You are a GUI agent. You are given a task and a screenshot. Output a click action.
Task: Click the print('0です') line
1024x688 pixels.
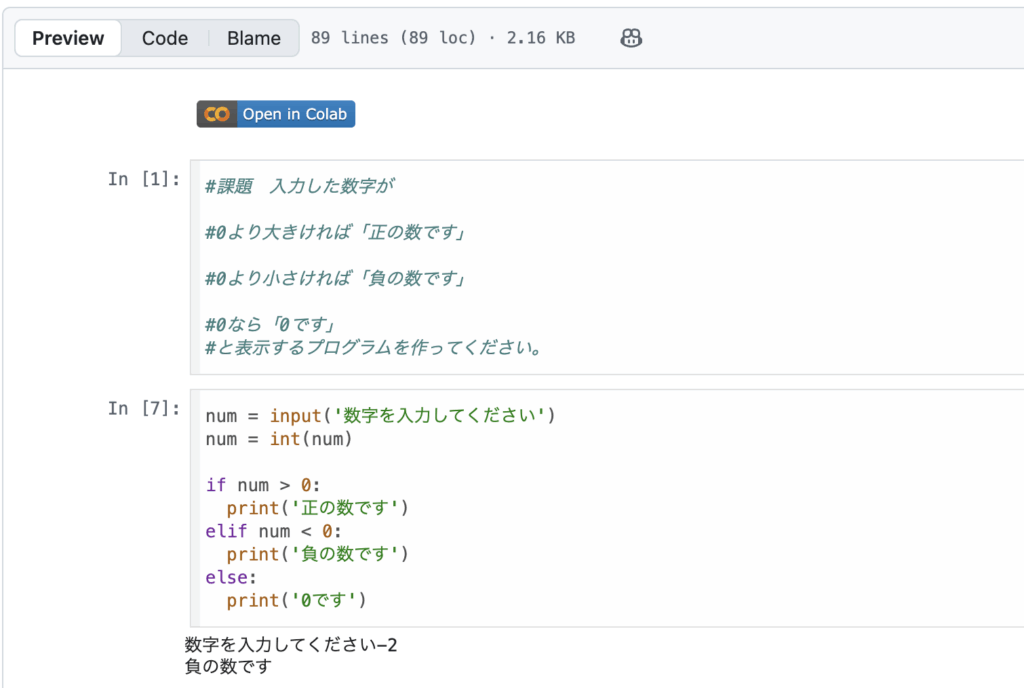pos(296,600)
